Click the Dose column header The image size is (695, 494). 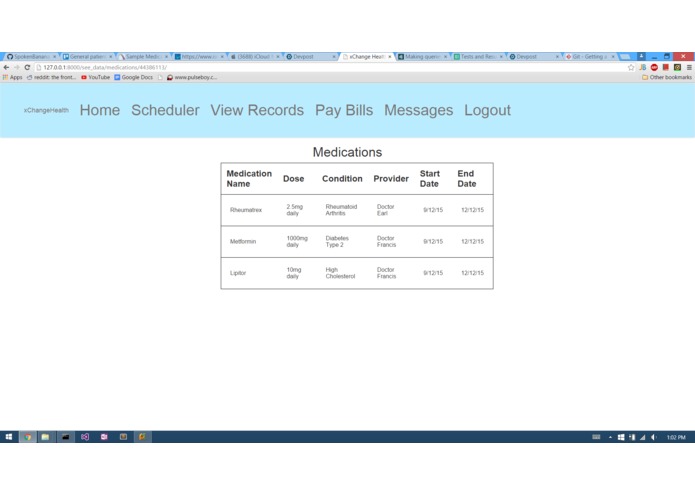[x=293, y=179]
